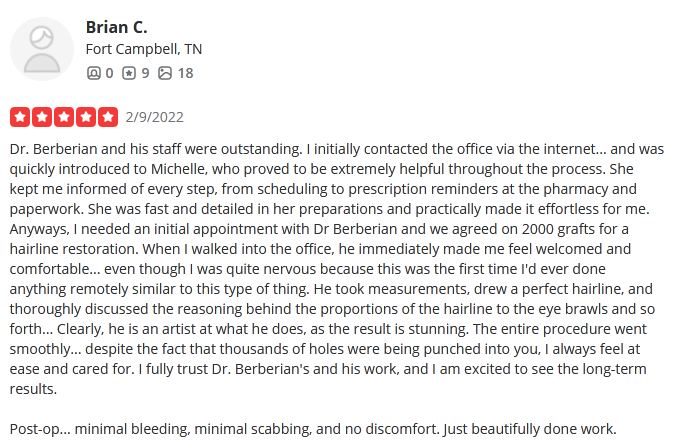Click Brian C.'s default profile avatar

(42, 49)
